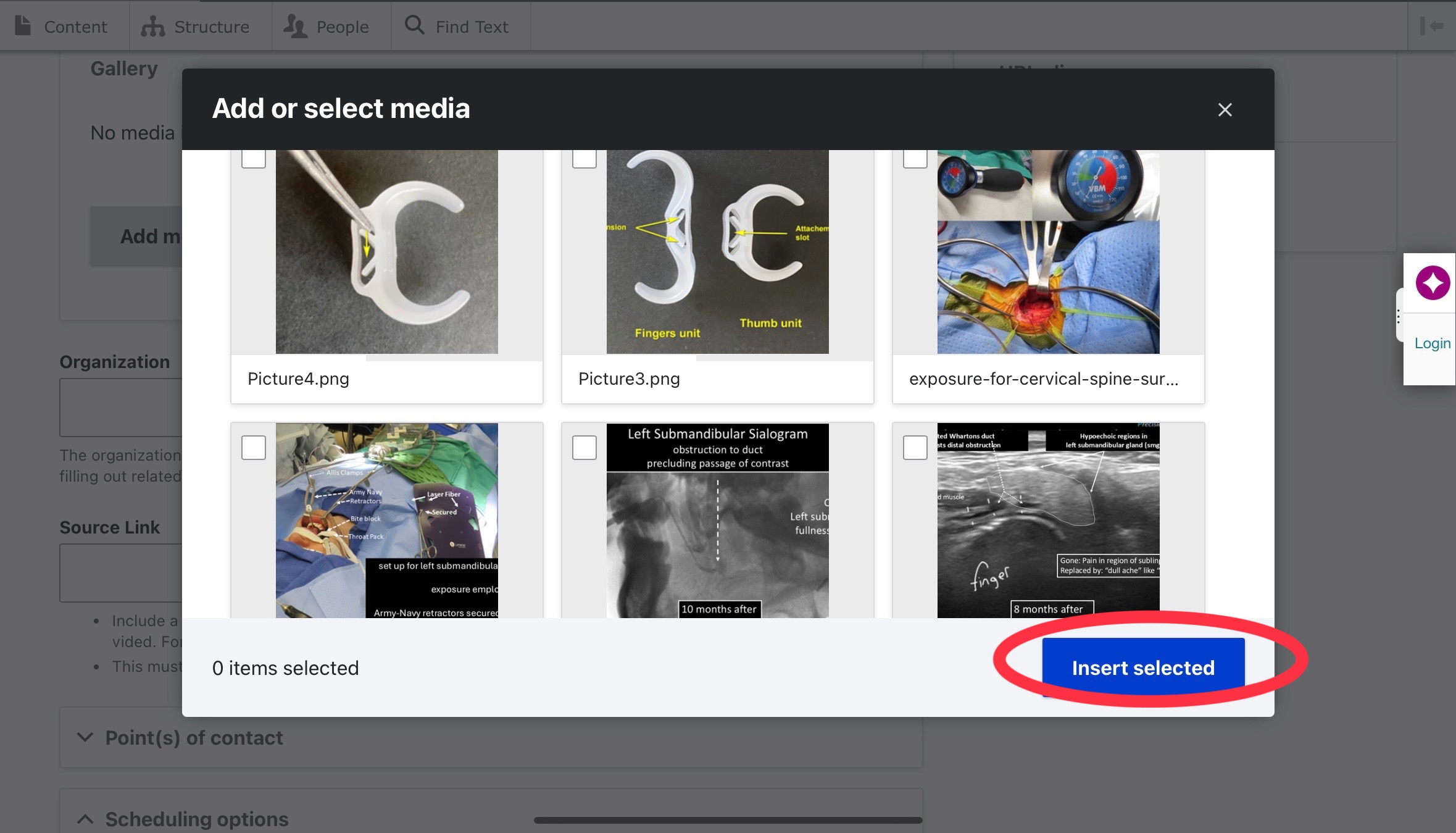Click the Content page icon in toolbar
Screen dimensions: 1456x833
[23, 26]
